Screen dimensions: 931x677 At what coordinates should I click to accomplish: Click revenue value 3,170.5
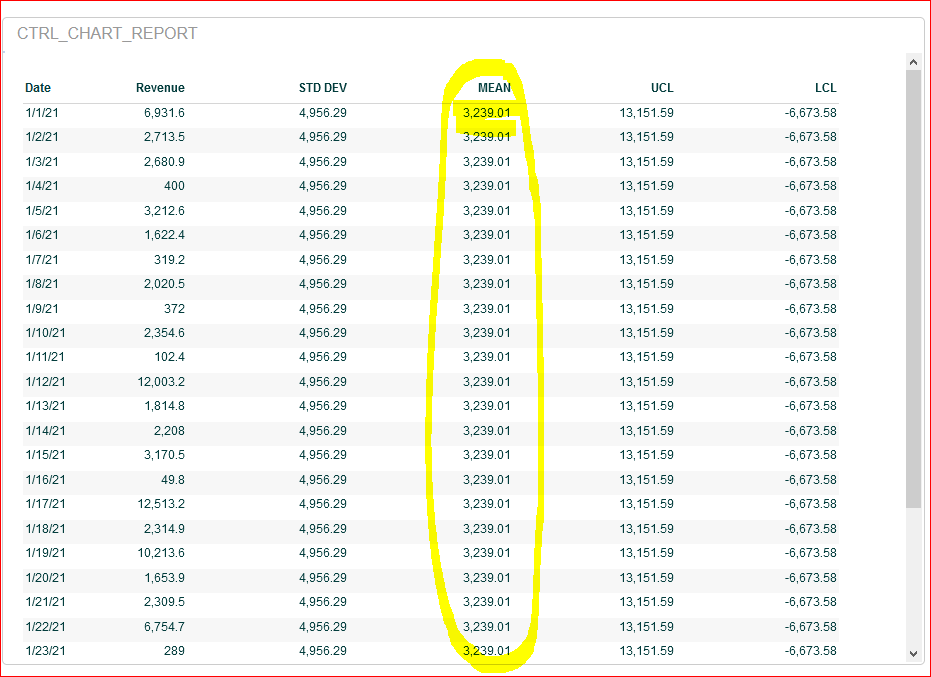click(x=164, y=455)
